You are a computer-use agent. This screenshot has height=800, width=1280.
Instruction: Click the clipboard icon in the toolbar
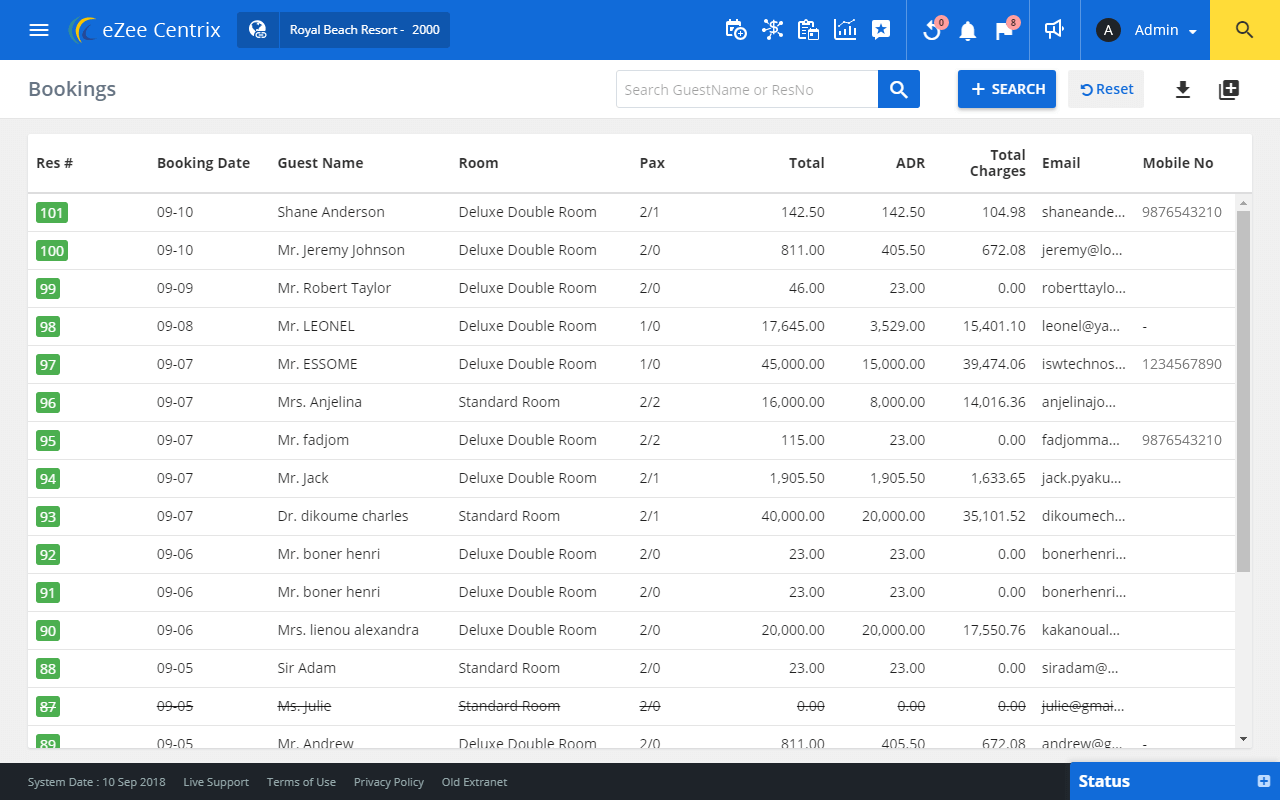pos(808,31)
